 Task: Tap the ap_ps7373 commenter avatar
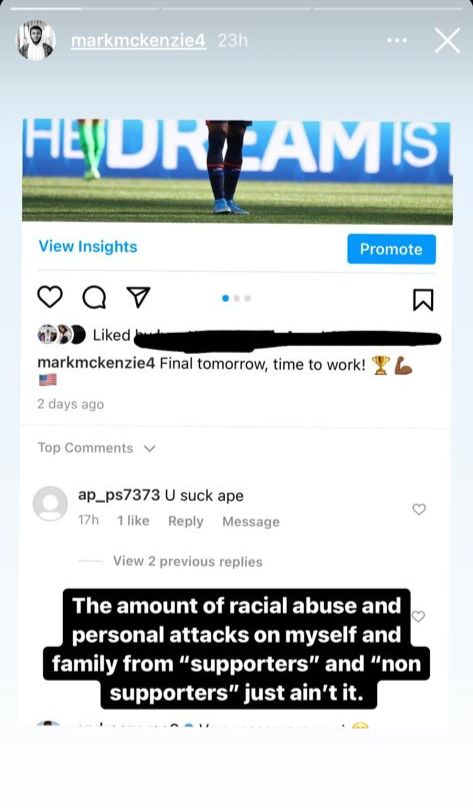[50, 503]
